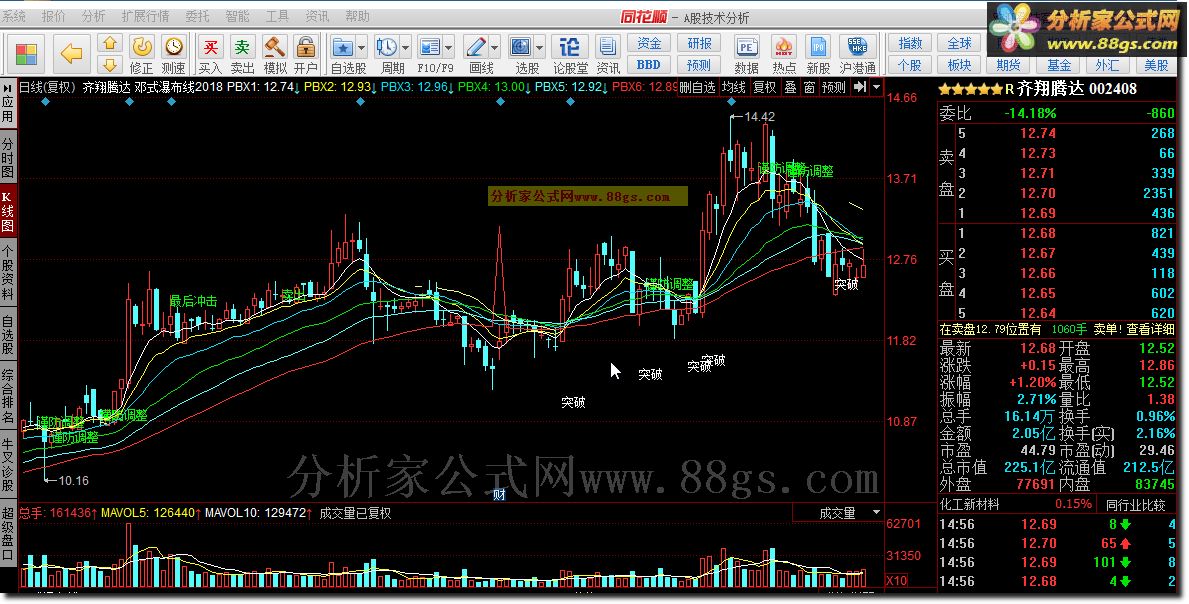Click the down arrow toolbar icon
1189x604 pixels.
[x=110, y=64]
